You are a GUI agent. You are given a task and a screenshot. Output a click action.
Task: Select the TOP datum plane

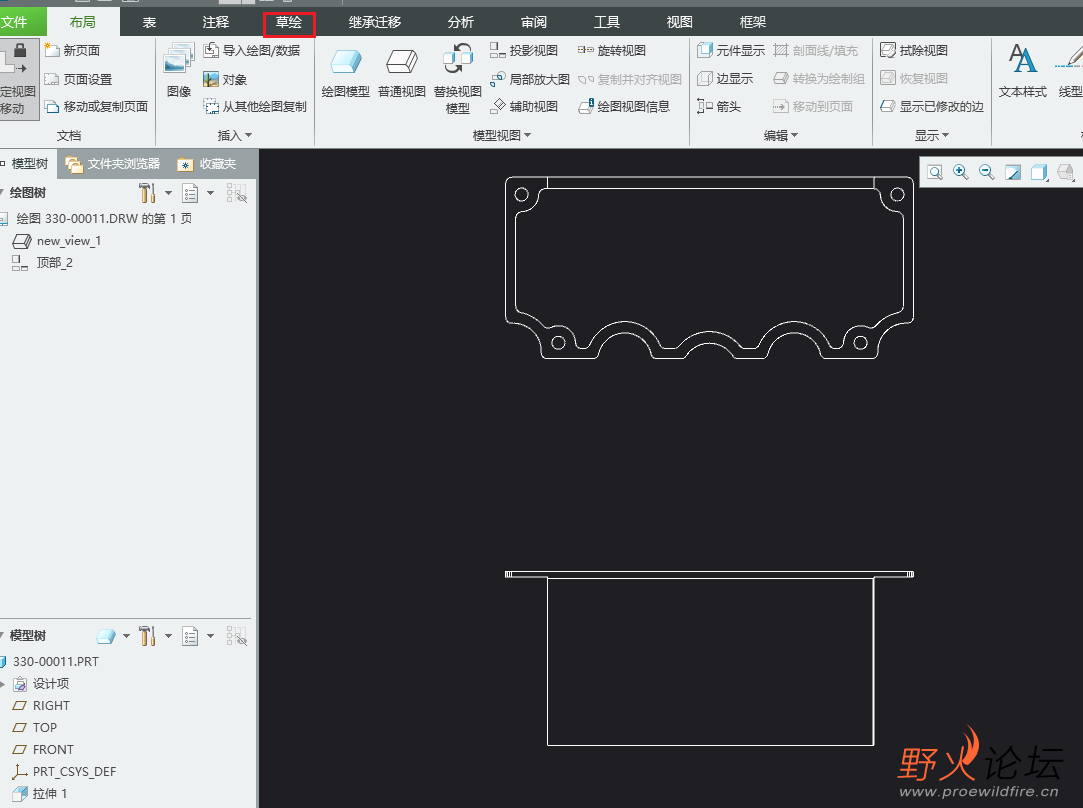[x=35, y=728]
